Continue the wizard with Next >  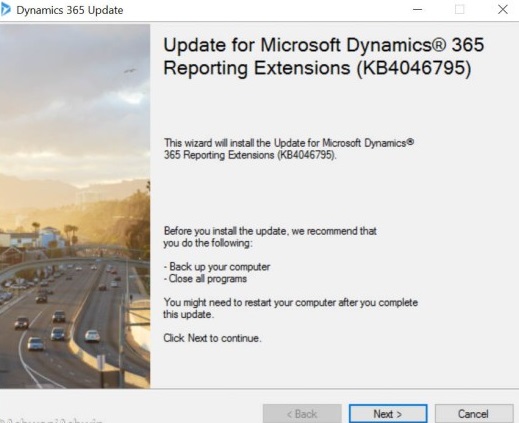tap(388, 414)
